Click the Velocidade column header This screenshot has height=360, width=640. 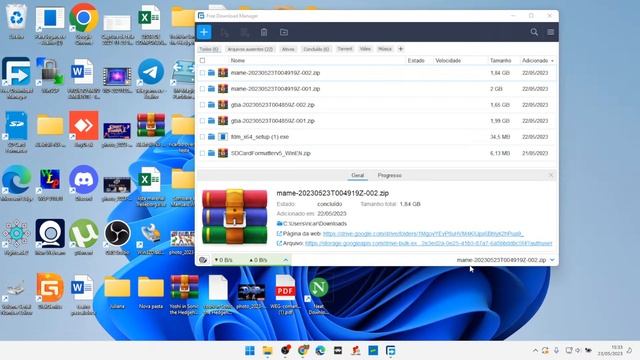tap(448, 60)
